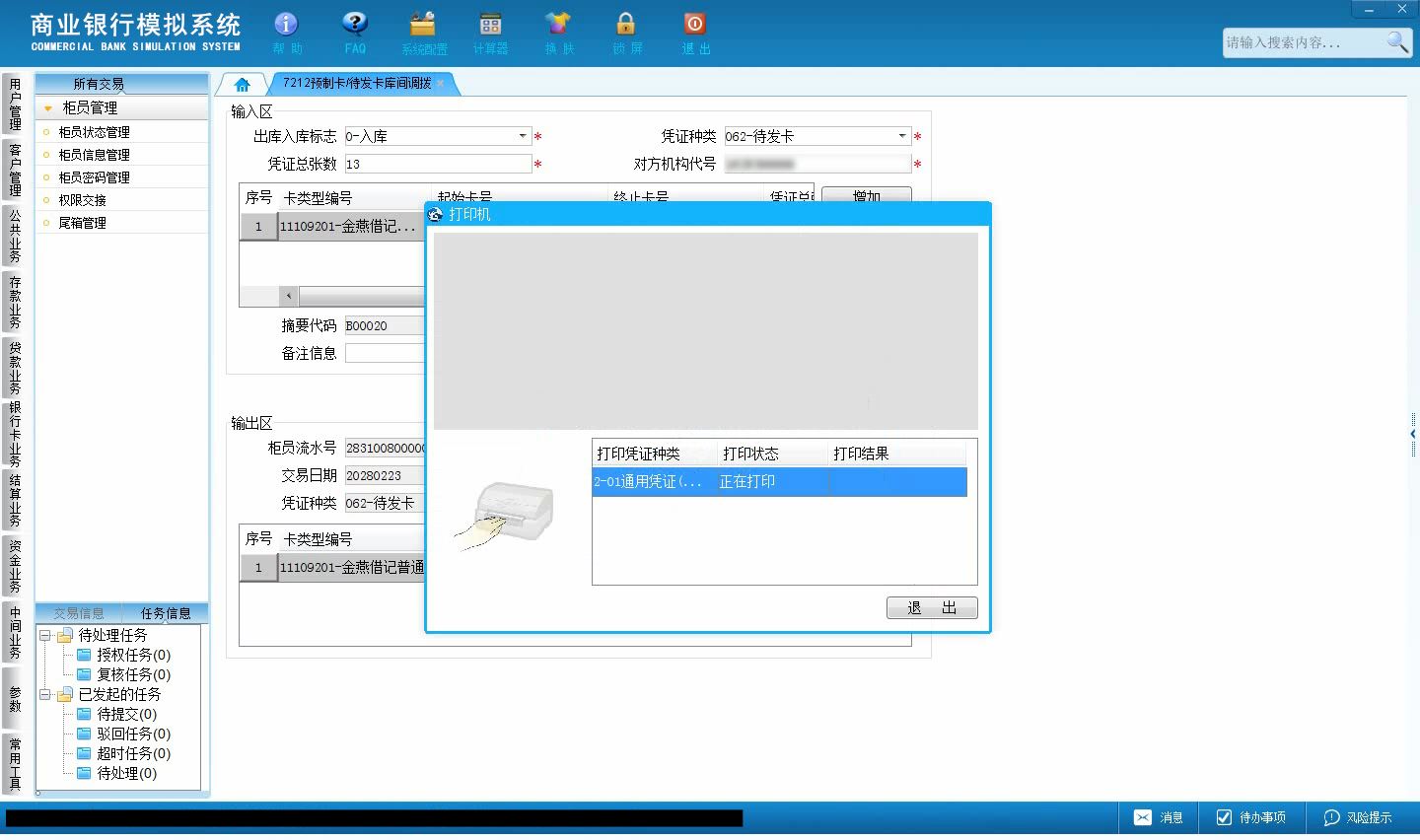Click the 打印机 dialog title icon
1420x840 pixels.
pyautogui.click(x=436, y=214)
